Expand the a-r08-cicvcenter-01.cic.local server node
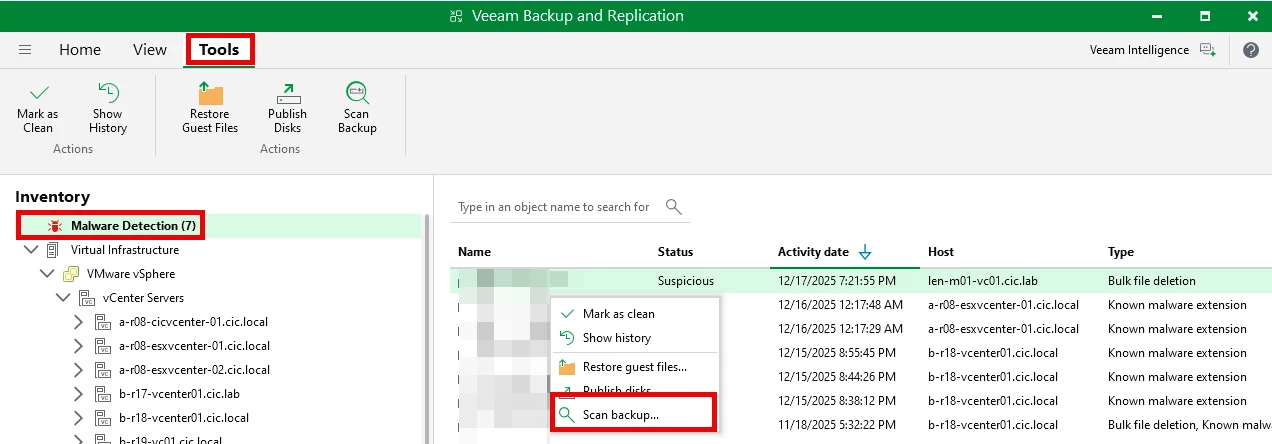This screenshot has width=1272, height=444. coord(79,322)
